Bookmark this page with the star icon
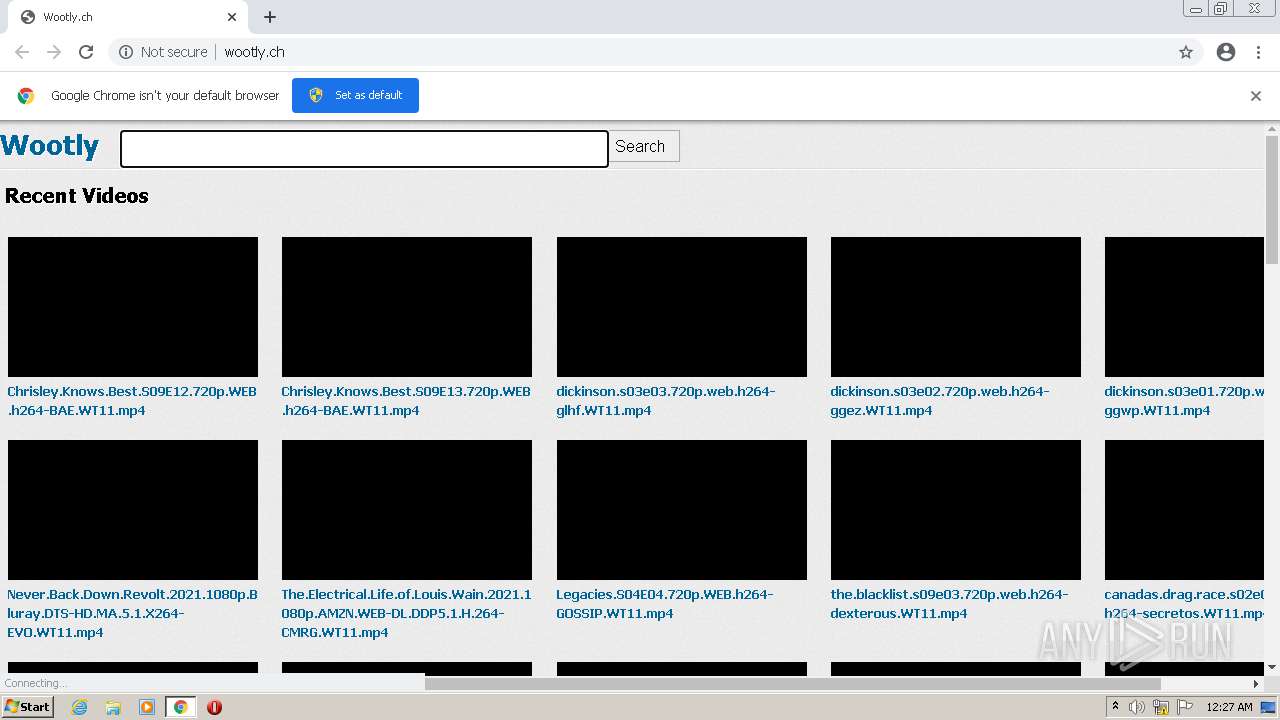Image resolution: width=1280 pixels, height=720 pixels. (1186, 52)
